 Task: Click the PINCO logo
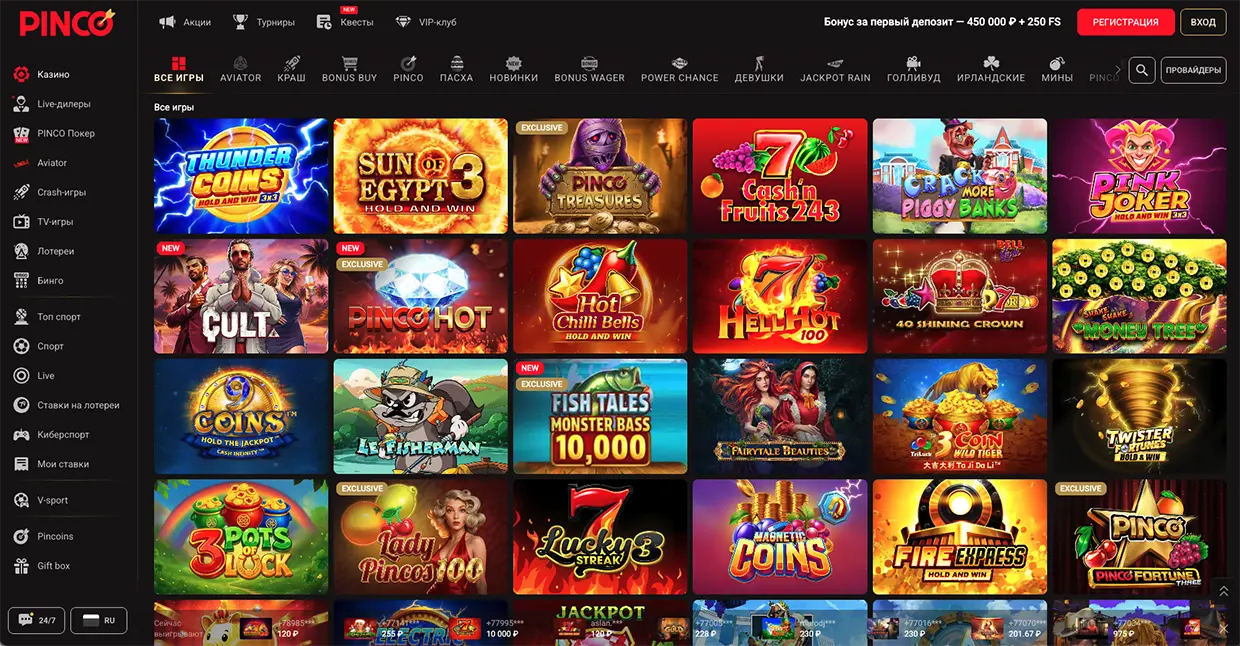click(66, 22)
